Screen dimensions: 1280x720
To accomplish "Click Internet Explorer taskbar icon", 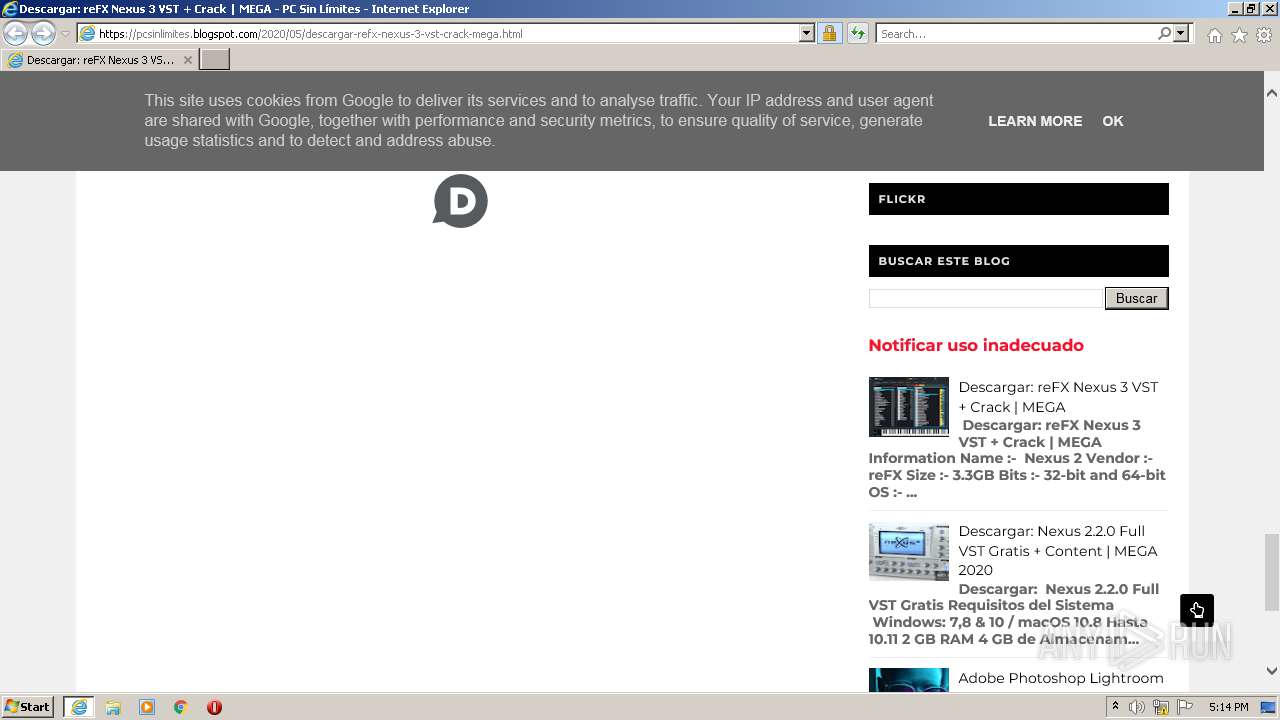I will (x=79, y=707).
